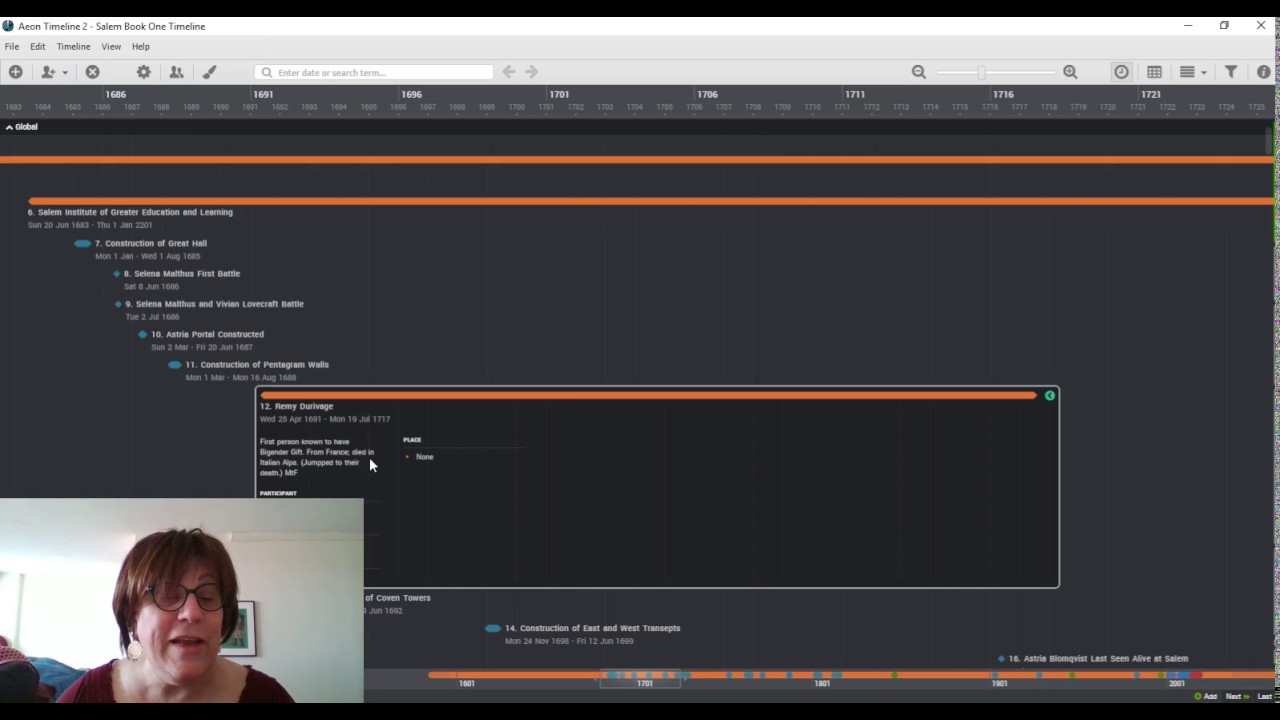Click the overview bar viewport box near 1701

(x=640, y=678)
